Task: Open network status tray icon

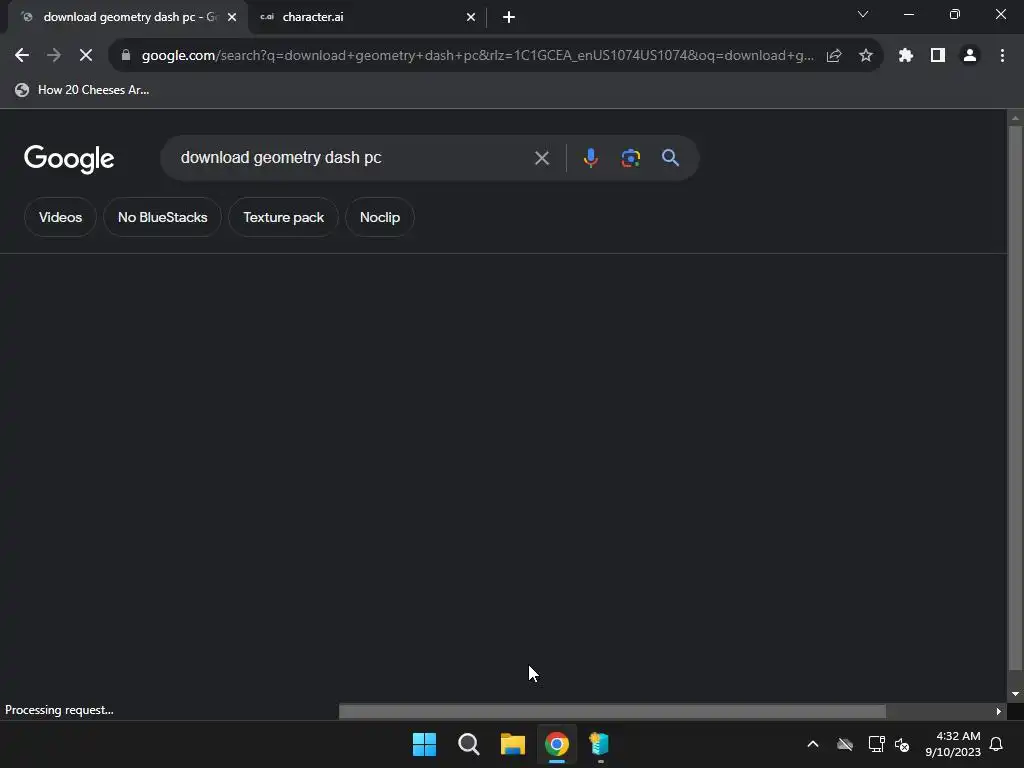Action: coord(876,744)
